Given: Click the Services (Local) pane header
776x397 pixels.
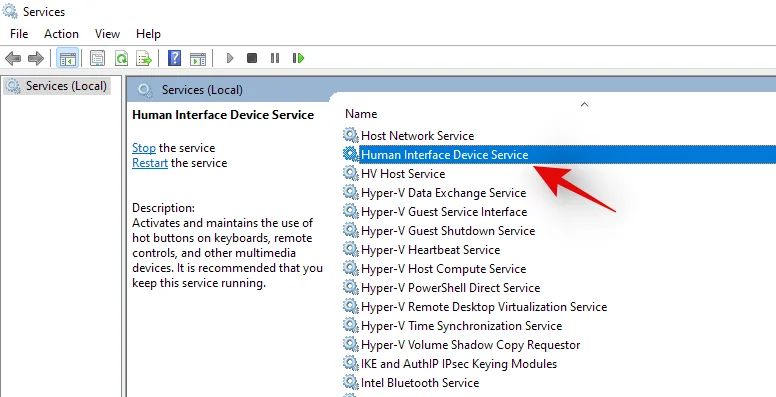Looking at the screenshot, I should (202, 90).
